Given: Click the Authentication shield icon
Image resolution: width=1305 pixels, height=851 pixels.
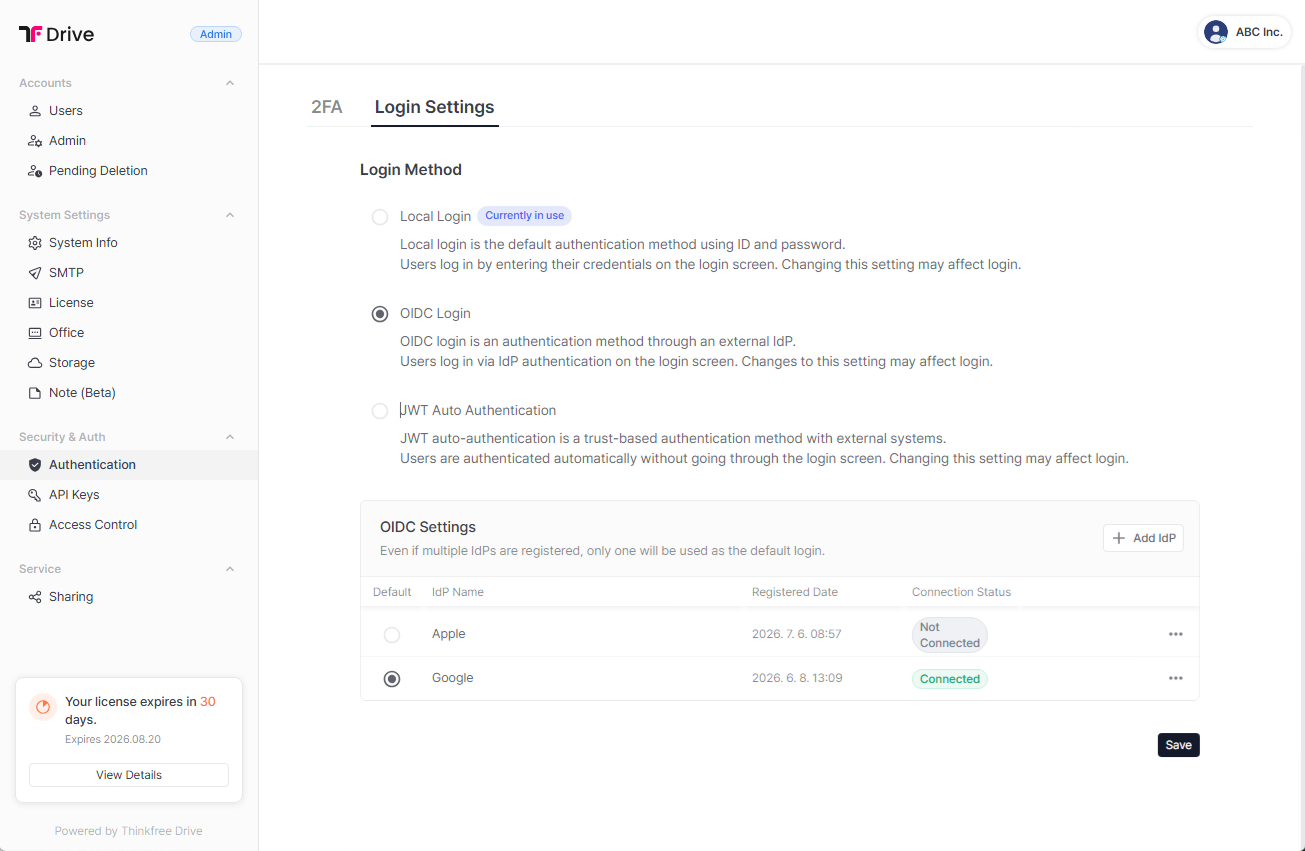Looking at the screenshot, I should click(35, 465).
